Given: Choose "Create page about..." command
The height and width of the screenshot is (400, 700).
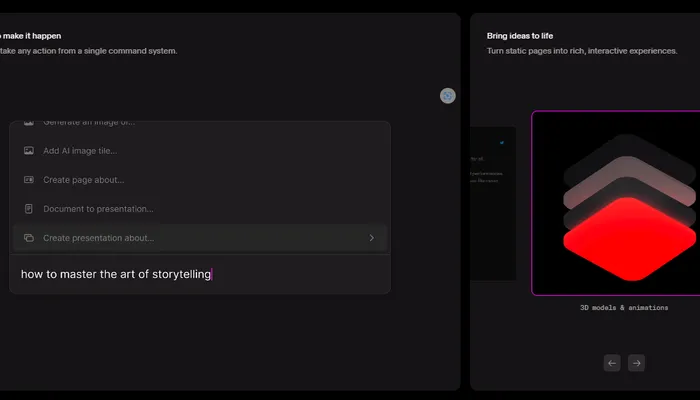Looking at the screenshot, I should (84, 180).
